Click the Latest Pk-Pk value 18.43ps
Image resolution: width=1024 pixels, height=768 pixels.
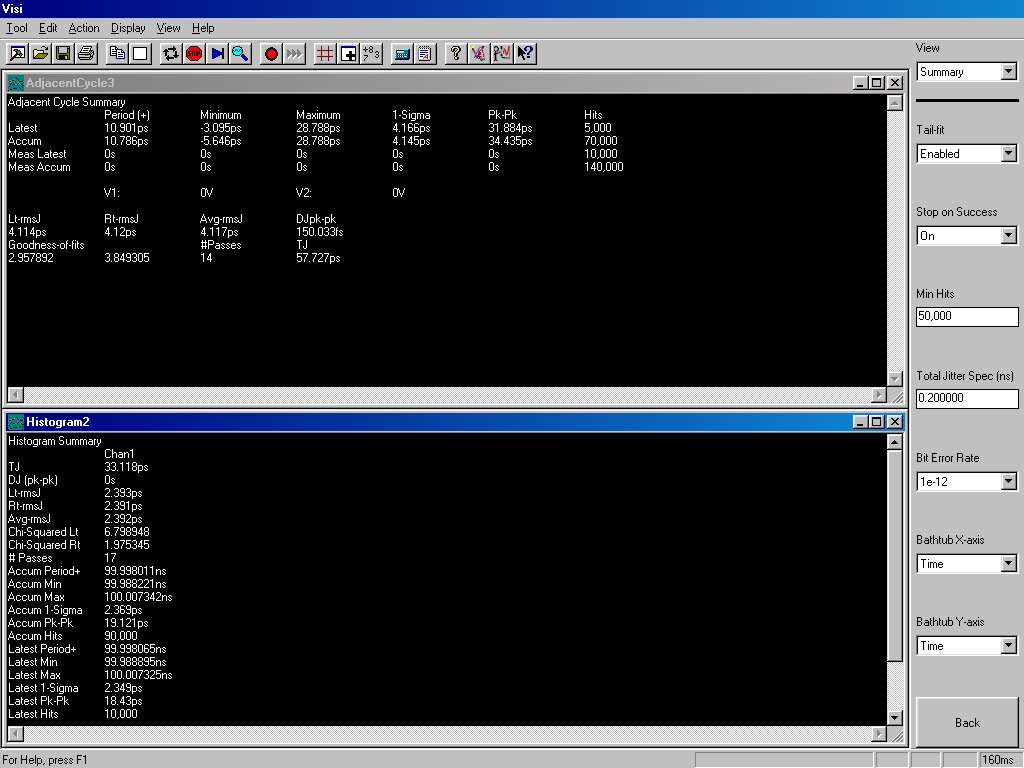(x=123, y=701)
